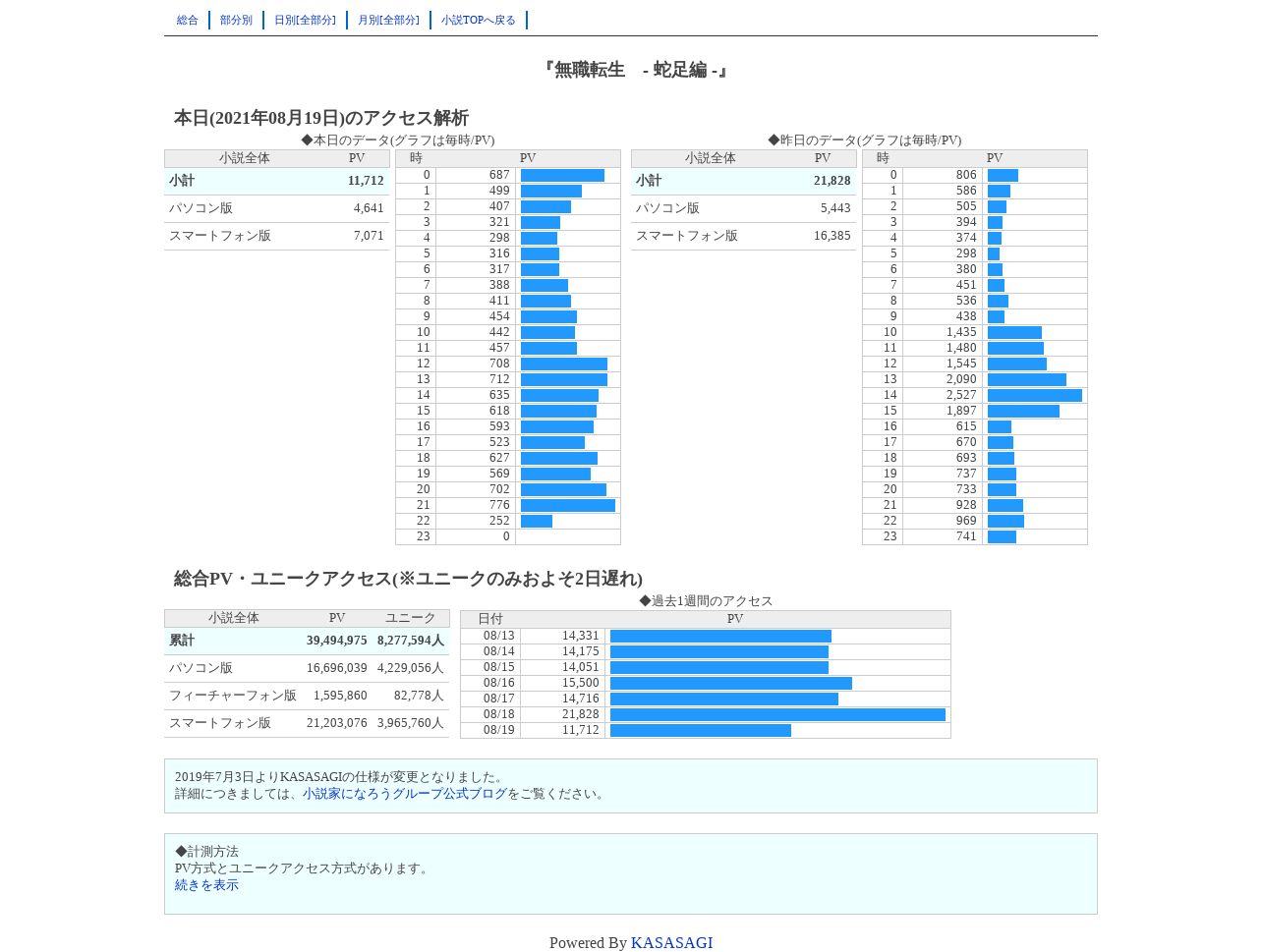
Task: Click yesterday's hour 0 value 806
Action: (x=966, y=175)
